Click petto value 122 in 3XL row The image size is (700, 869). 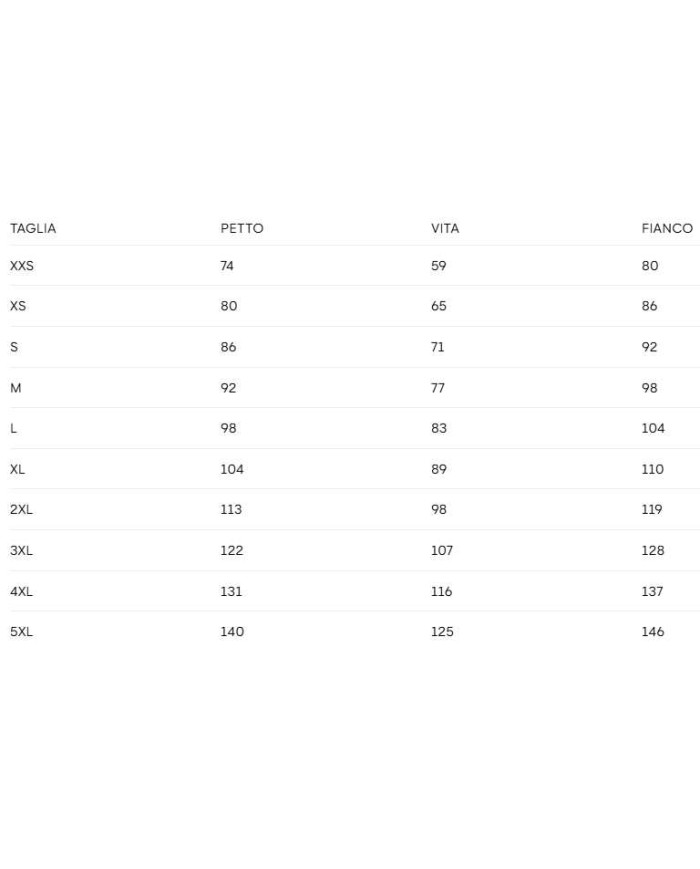pos(231,550)
